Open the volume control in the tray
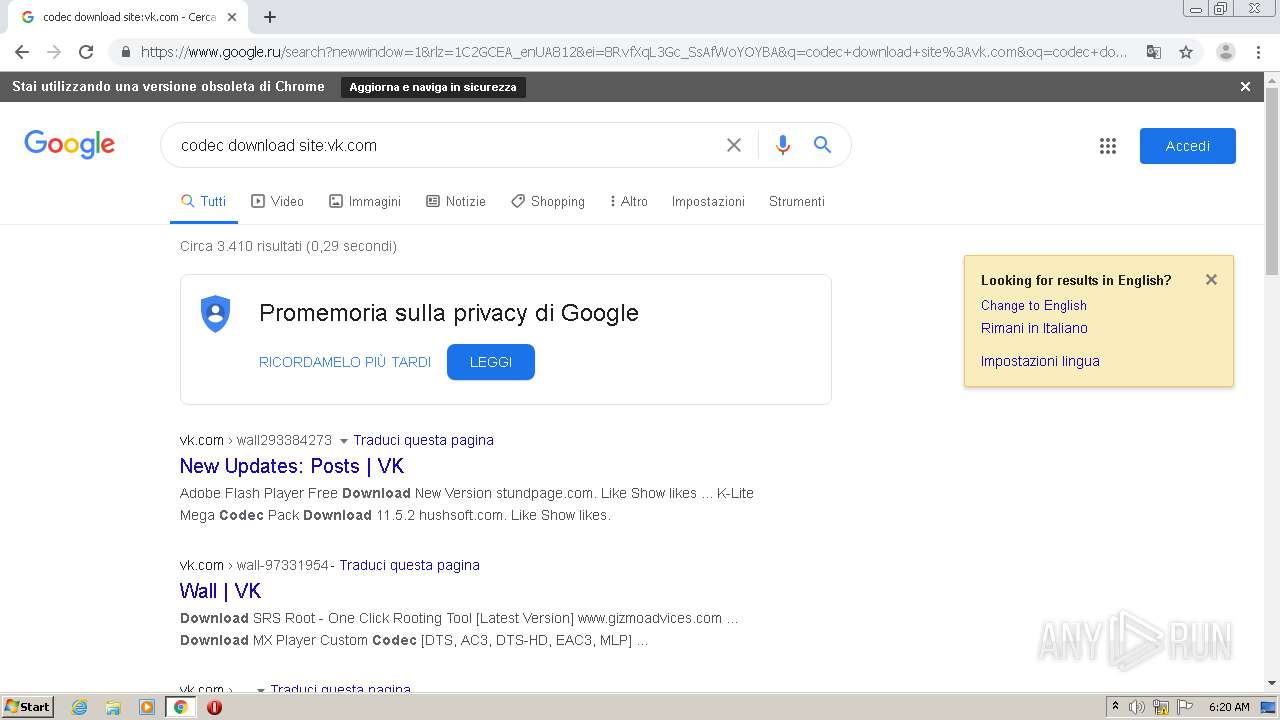 [1138, 707]
